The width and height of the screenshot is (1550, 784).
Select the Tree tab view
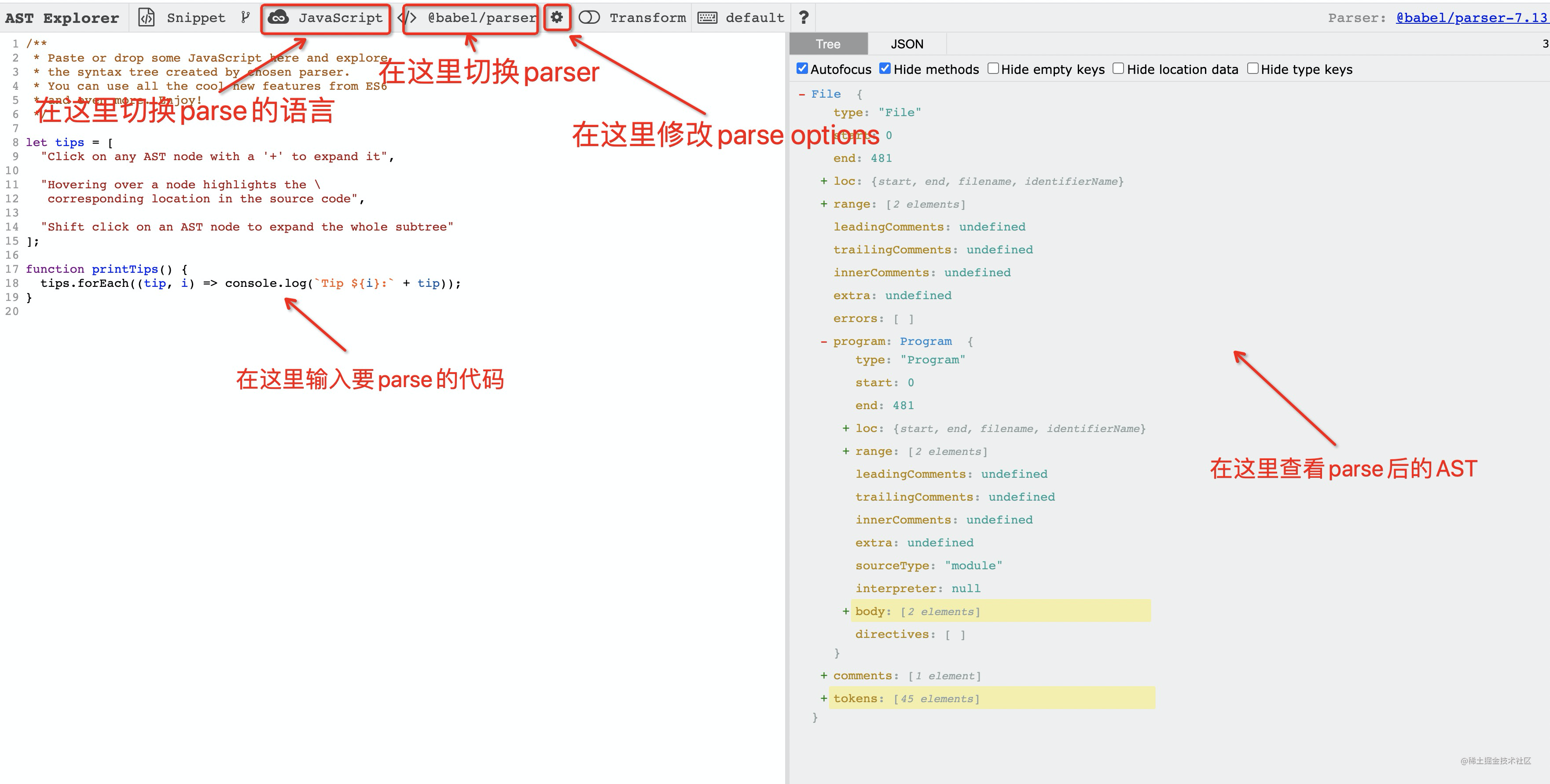(x=829, y=44)
